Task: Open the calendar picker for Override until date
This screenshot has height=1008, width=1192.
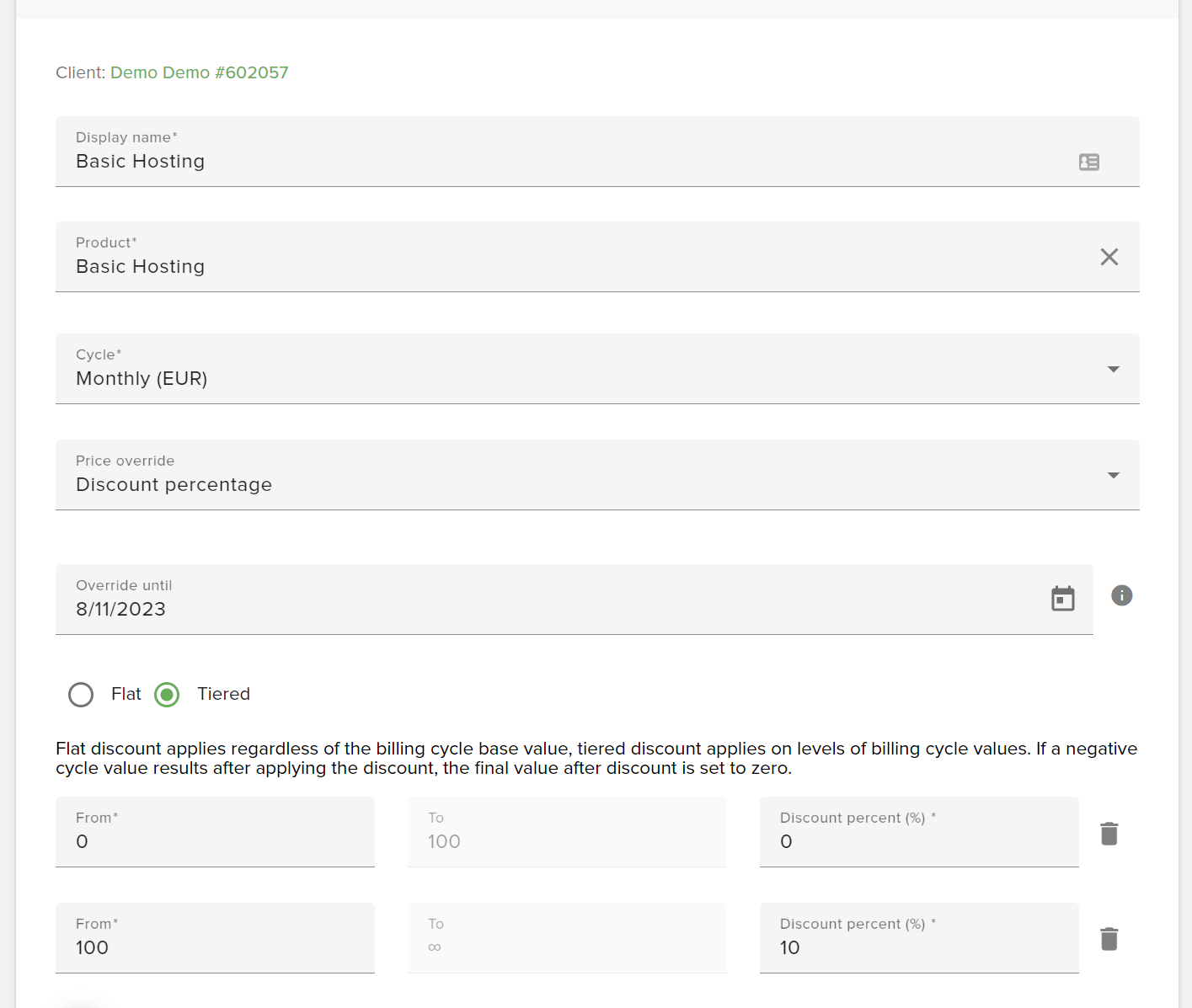Action: (1062, 598)
